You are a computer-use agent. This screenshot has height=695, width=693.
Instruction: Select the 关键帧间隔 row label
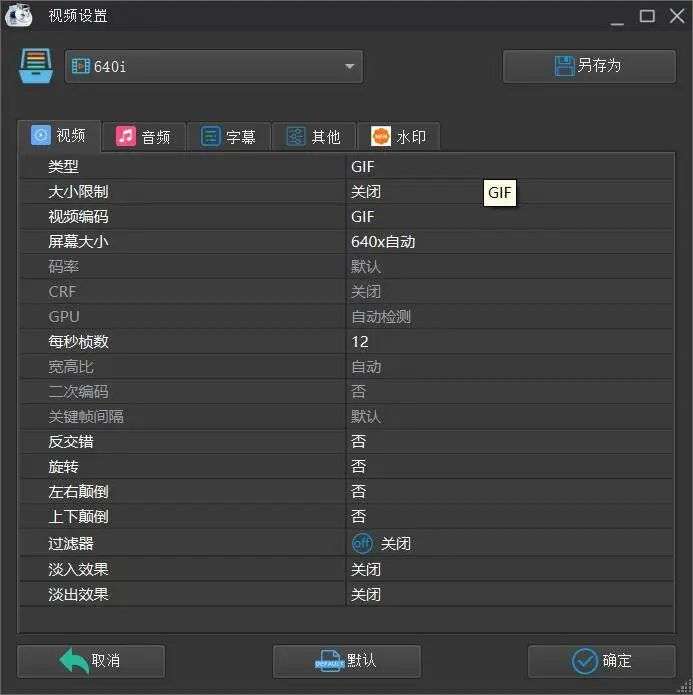86,417
